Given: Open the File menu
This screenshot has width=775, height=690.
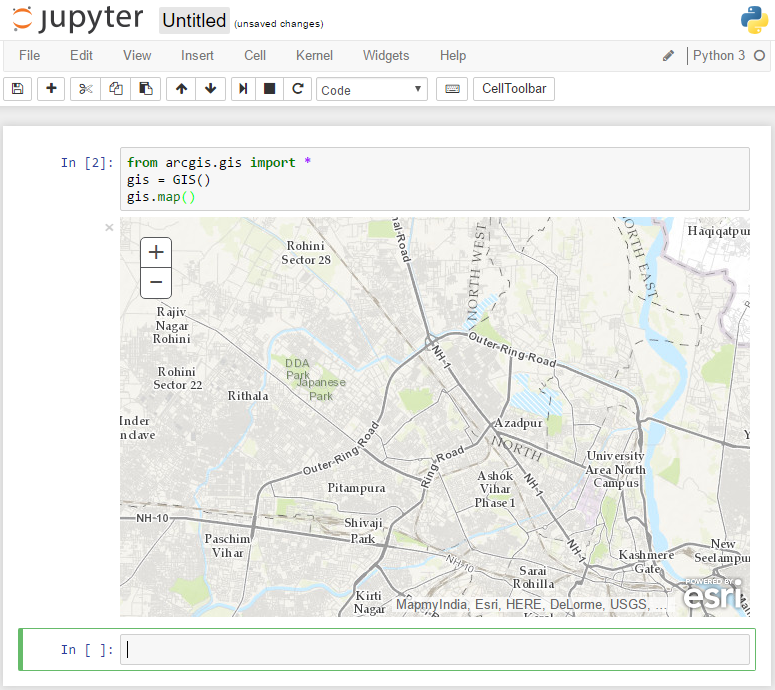Looking at the screenshot, I should (x=30, y=55).
